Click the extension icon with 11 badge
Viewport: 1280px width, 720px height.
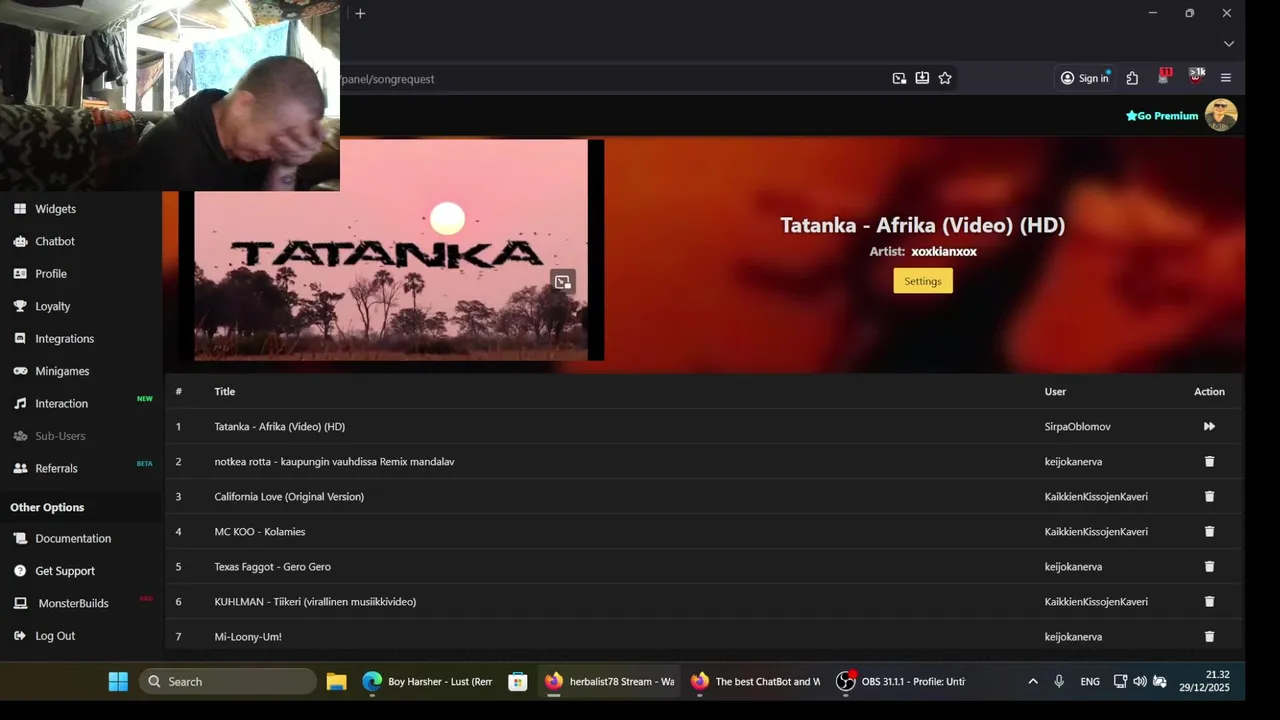click(x=1164, y=77)
